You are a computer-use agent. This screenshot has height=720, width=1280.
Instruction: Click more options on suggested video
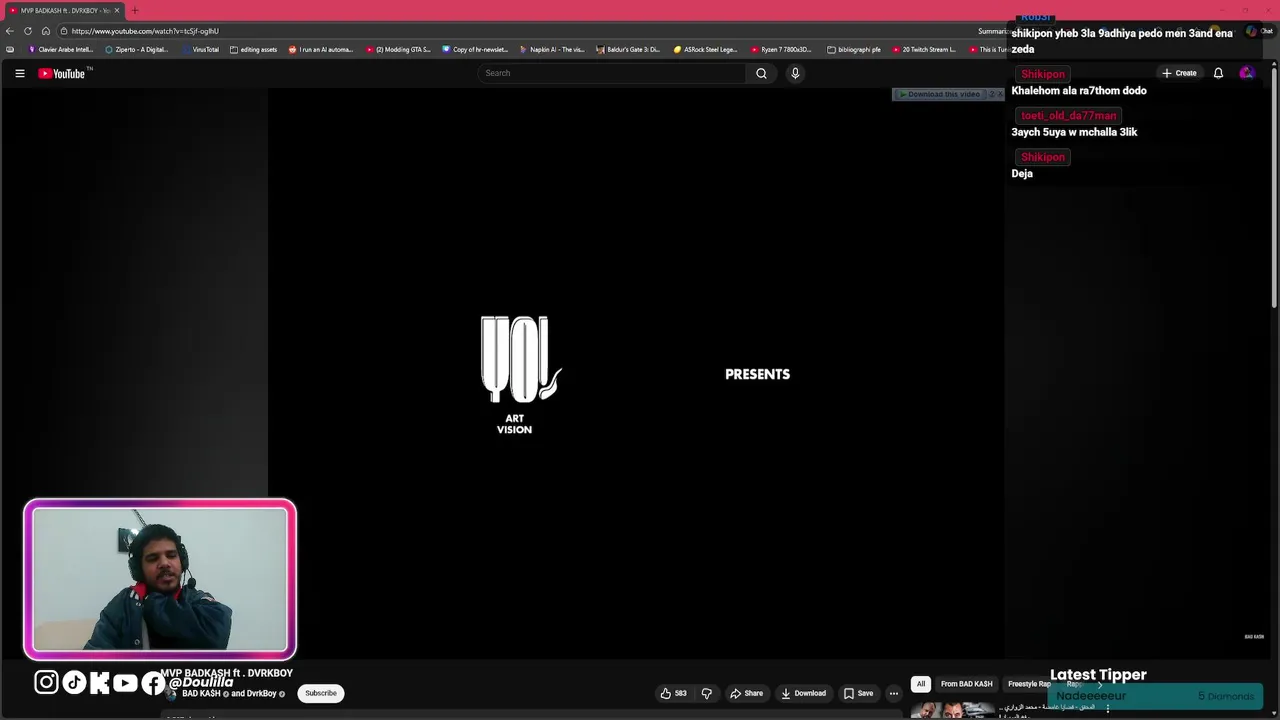(1107, 709)
